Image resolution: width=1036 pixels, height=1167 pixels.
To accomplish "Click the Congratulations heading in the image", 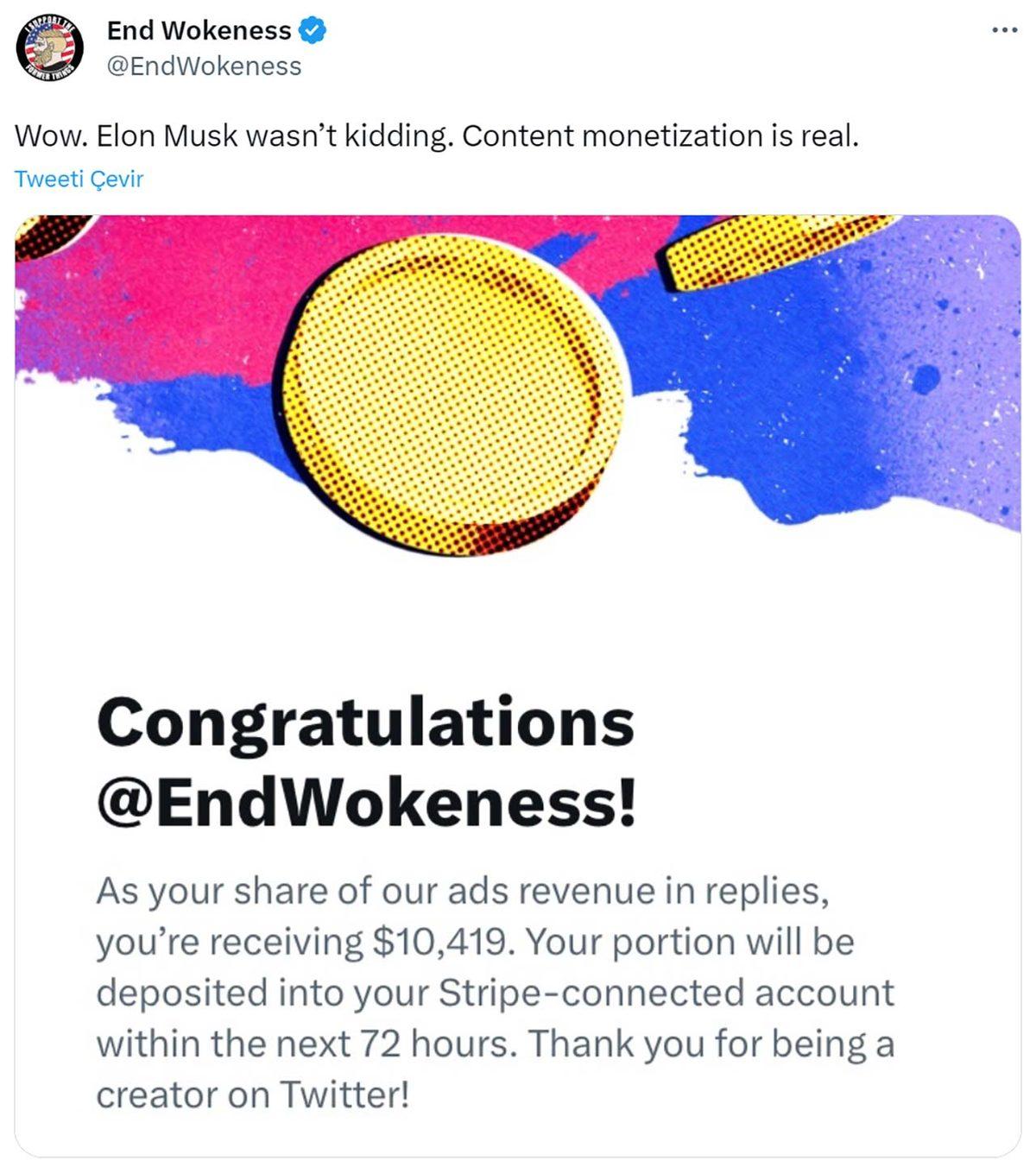I will (365, 722).
